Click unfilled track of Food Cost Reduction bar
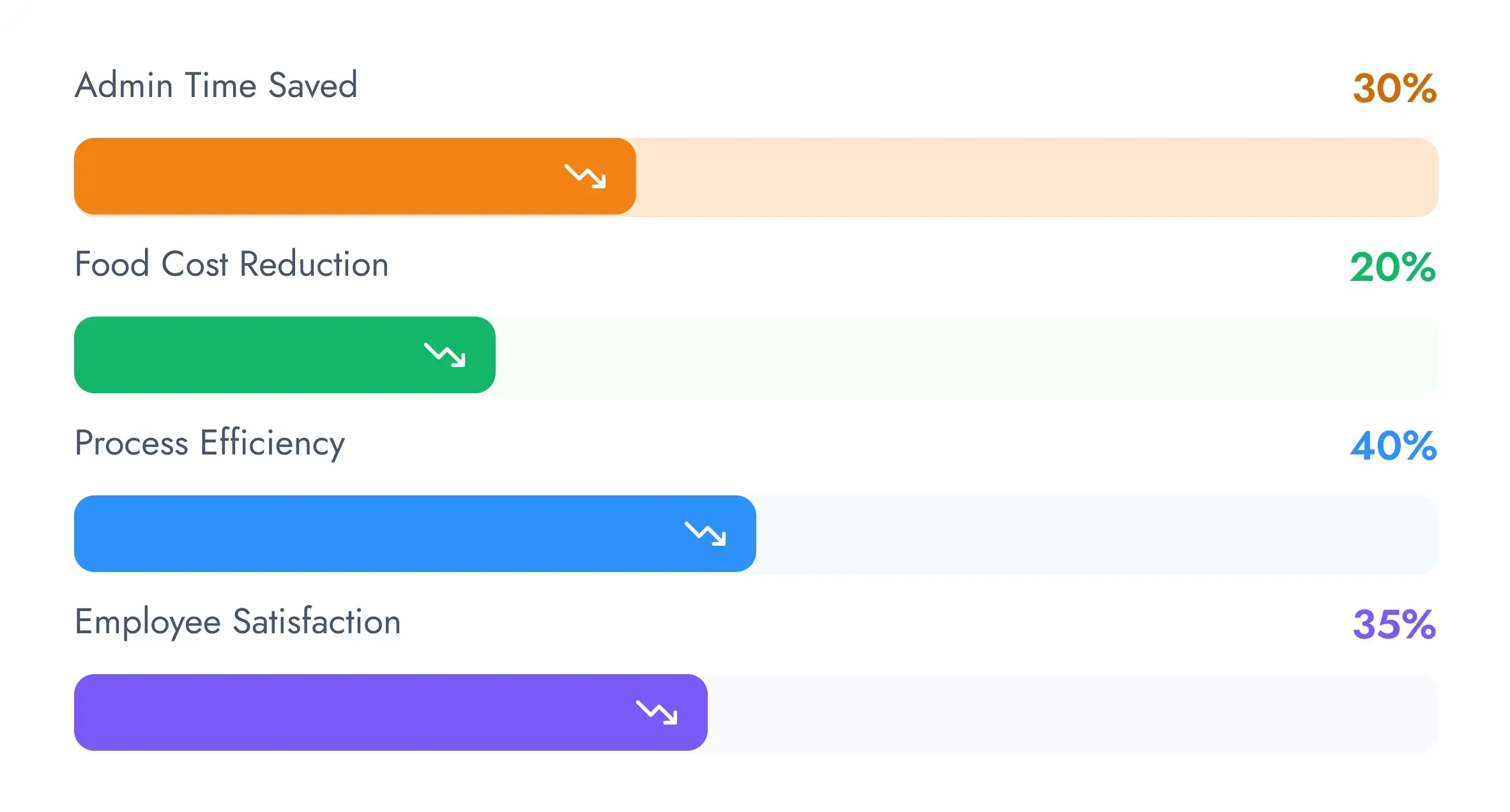1510x812 pixels. coord(965,356)
